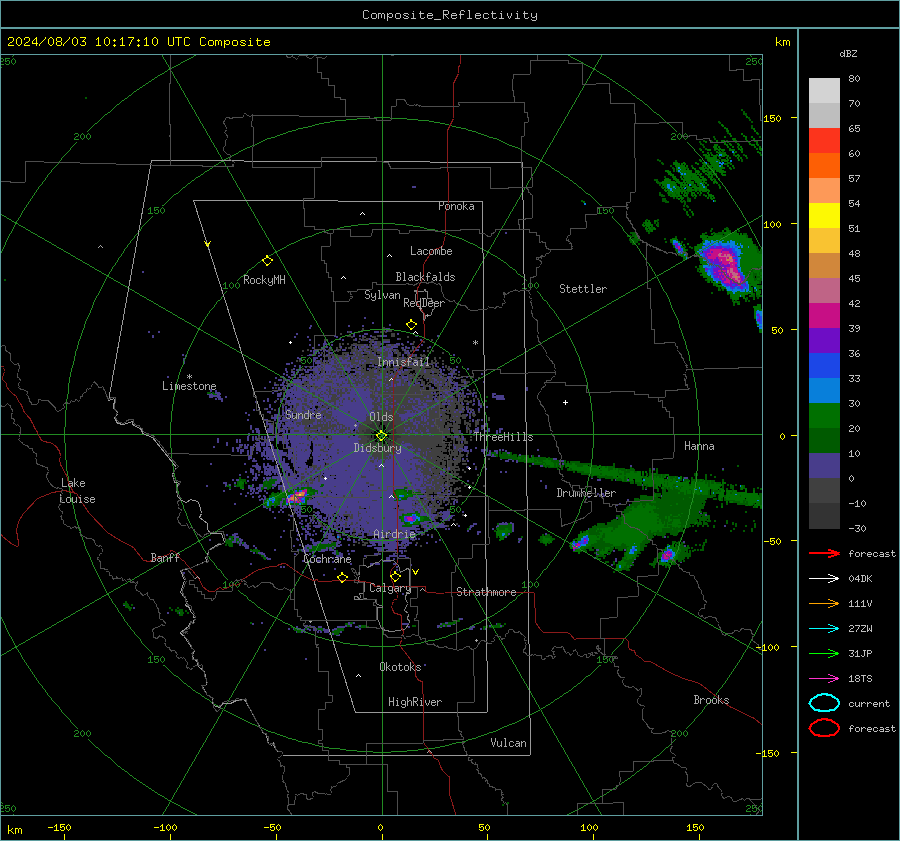
Task: Pick the yellow 54 dBZ legend swatch
Action: (824, 216)
